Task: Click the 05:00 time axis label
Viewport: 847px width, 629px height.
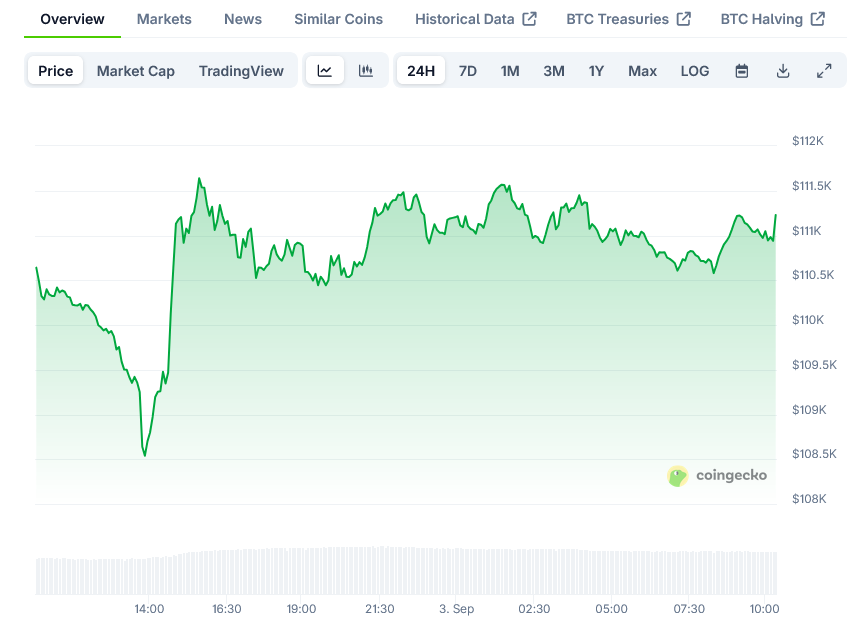Action: [611, 609]
